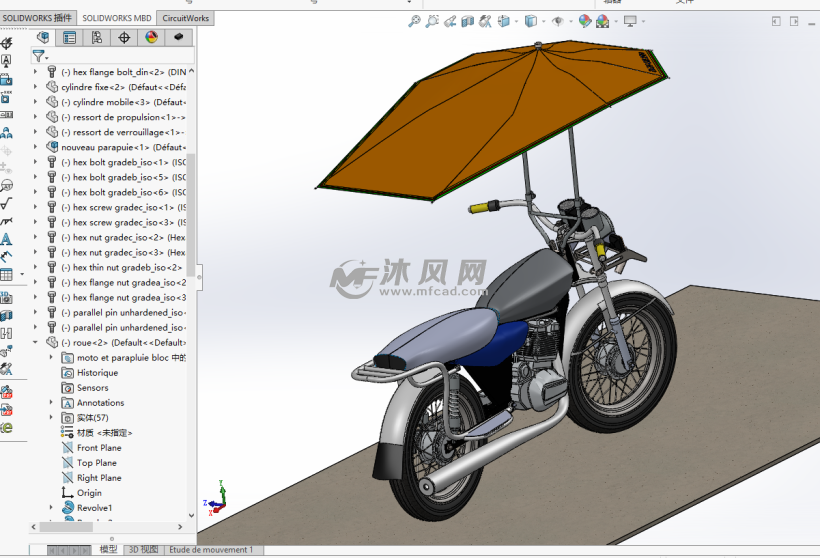This screenshot has width=820, height=558.
Task: Click the Zoom to Fit magnifier icon
Action: click(x=414, y=21)
